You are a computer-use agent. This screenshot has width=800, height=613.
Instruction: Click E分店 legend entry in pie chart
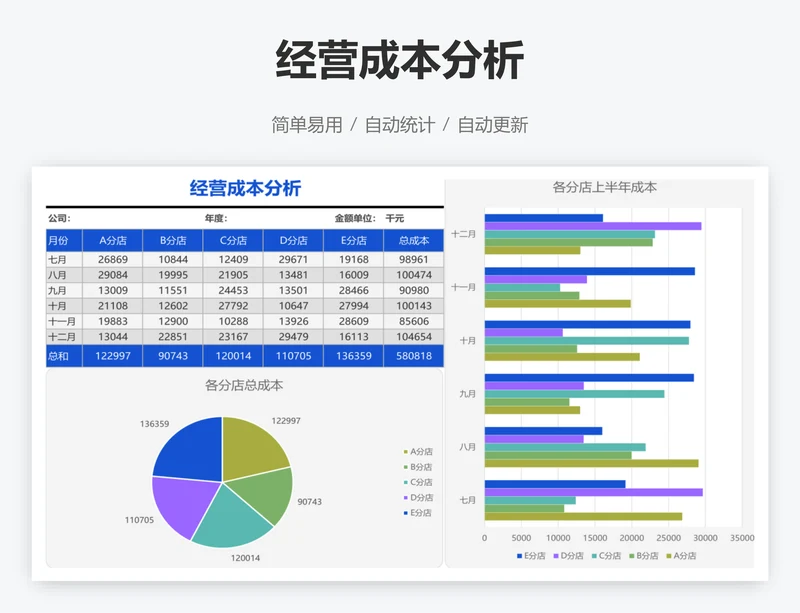tap(418, 513)
